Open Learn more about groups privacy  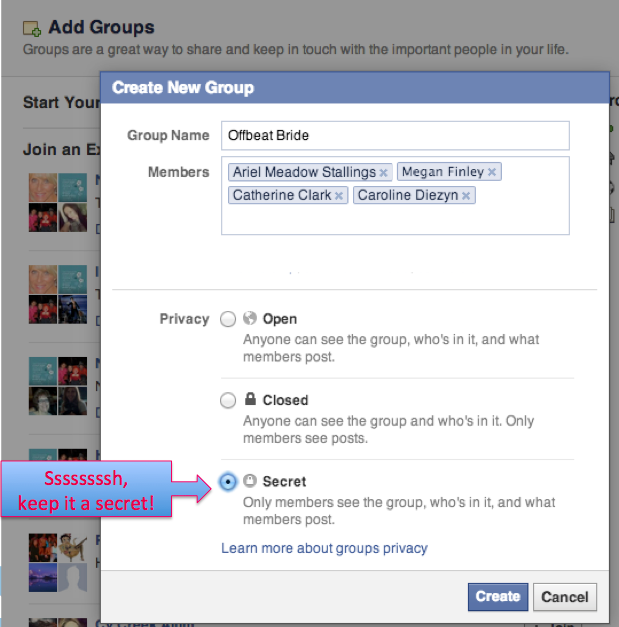pos(324,548)
